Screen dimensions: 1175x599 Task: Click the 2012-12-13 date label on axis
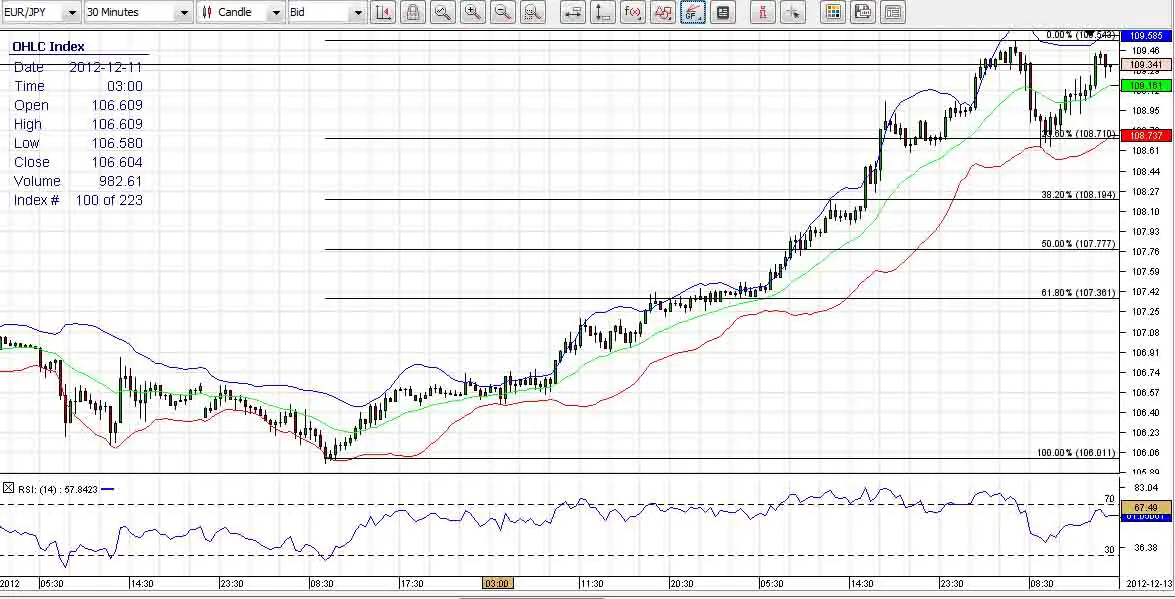(x=1149, y=583)
